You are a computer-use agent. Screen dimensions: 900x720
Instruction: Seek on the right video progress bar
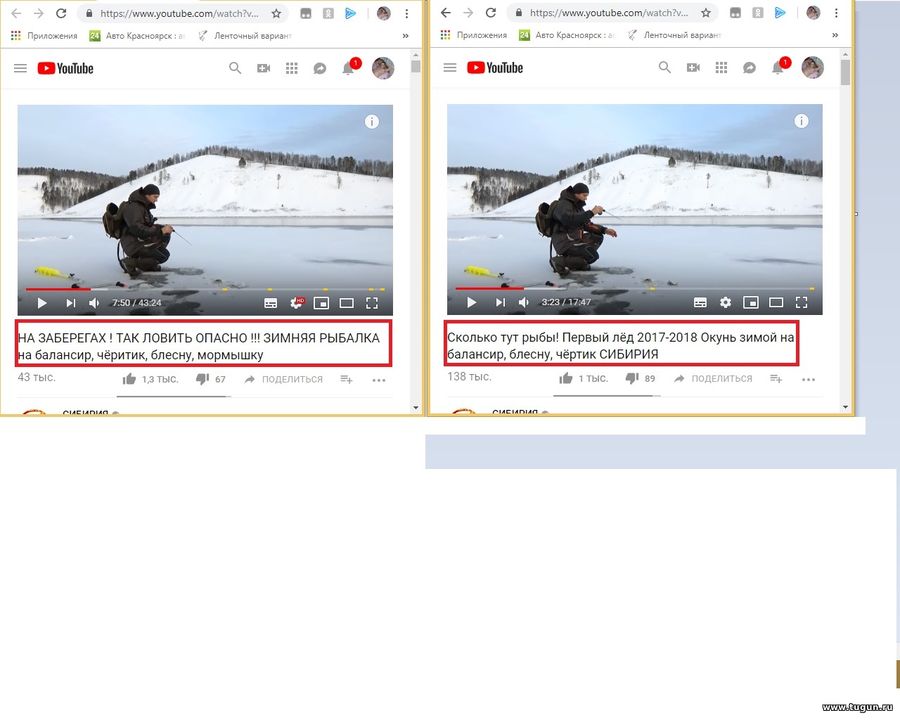635,289
